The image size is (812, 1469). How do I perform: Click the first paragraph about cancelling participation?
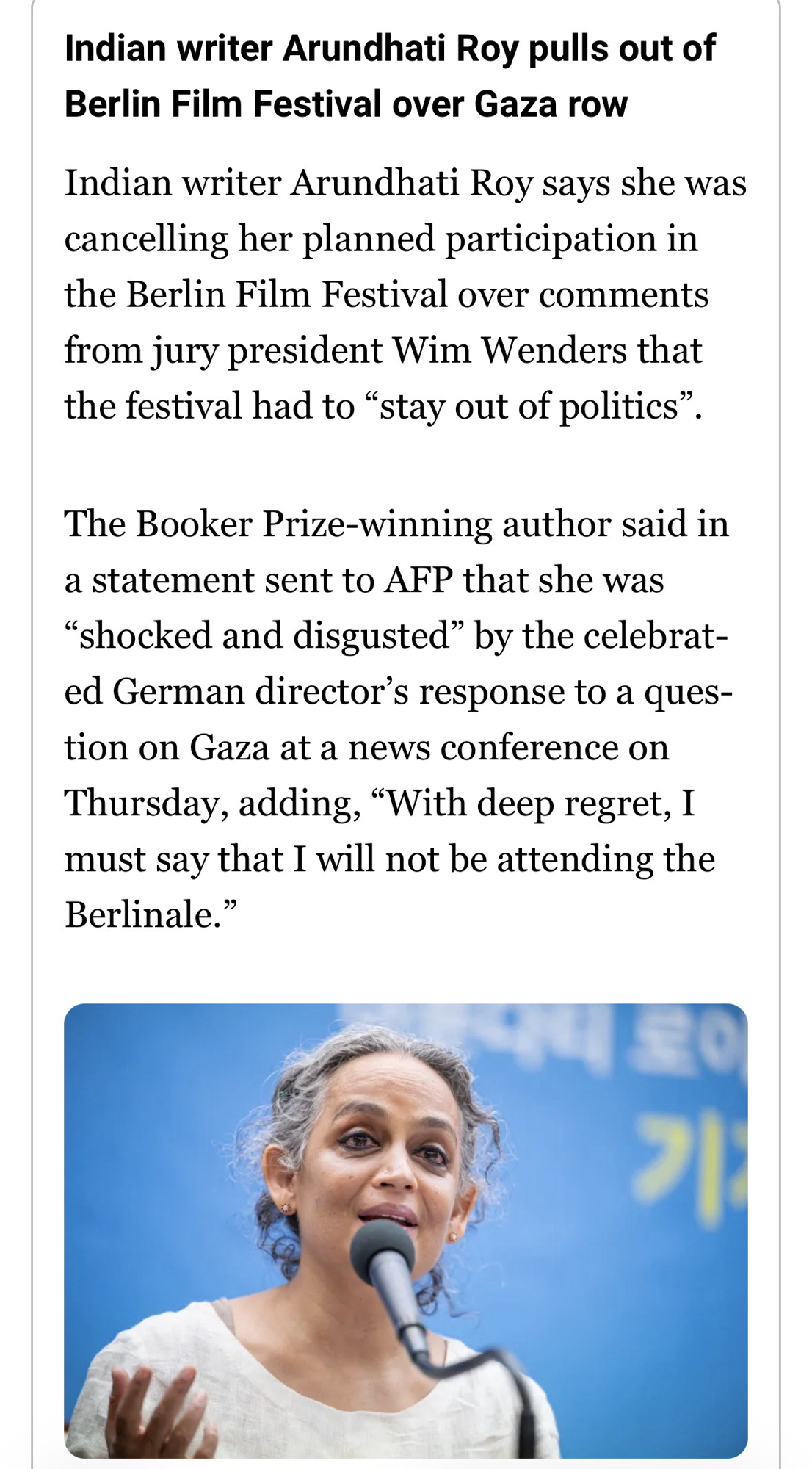coord(405,294)
